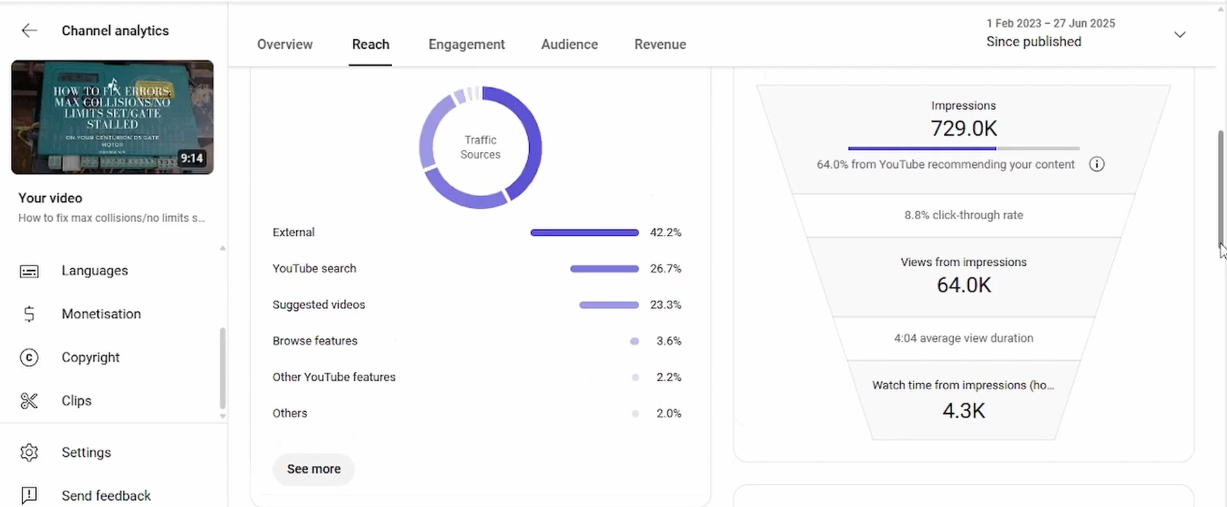
Task: Click the Clips scissors icon
Action: tap(29, 401)
